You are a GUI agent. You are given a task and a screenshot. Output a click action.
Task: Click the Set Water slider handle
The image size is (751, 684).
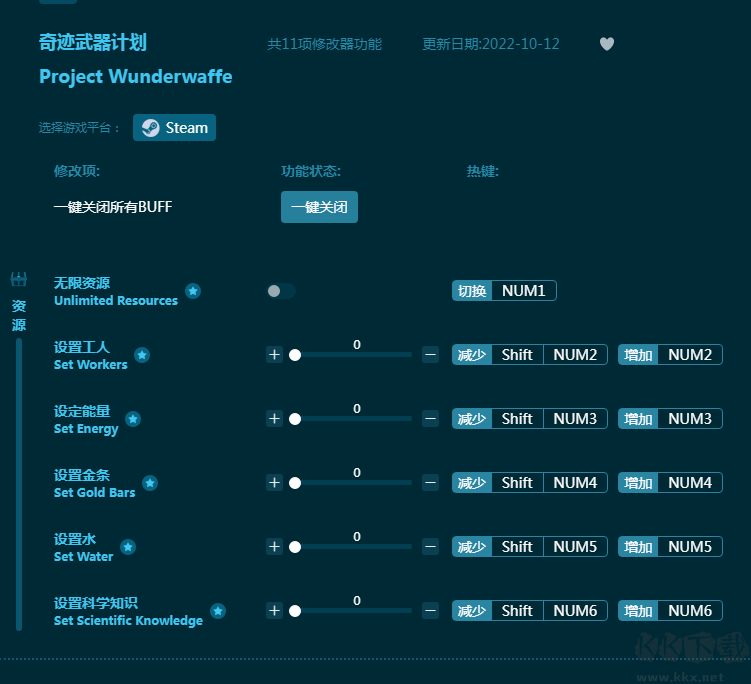(295, 547)
